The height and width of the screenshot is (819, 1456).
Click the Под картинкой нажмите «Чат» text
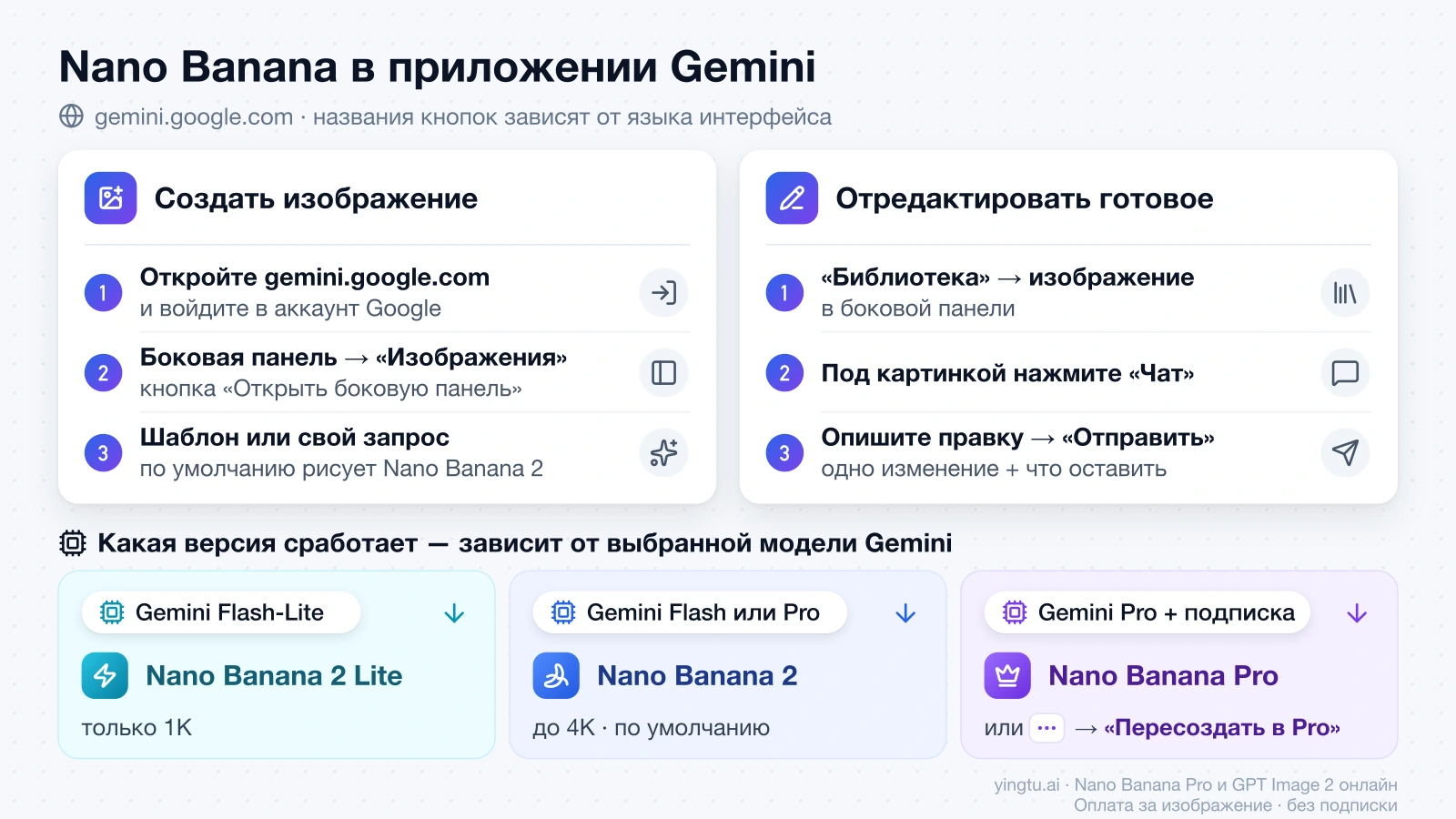pos(1007,373)
